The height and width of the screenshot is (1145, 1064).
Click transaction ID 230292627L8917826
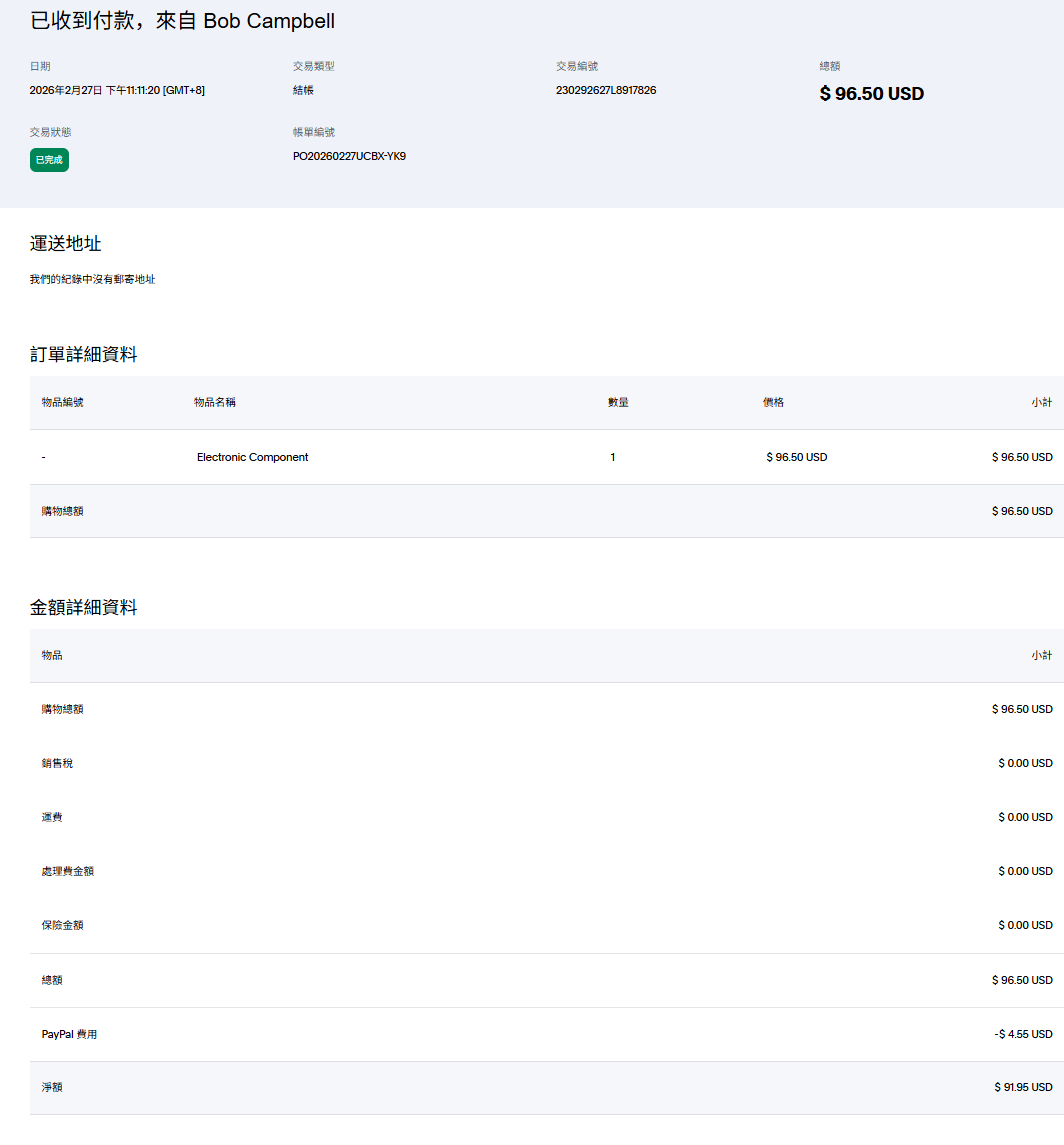606,90
